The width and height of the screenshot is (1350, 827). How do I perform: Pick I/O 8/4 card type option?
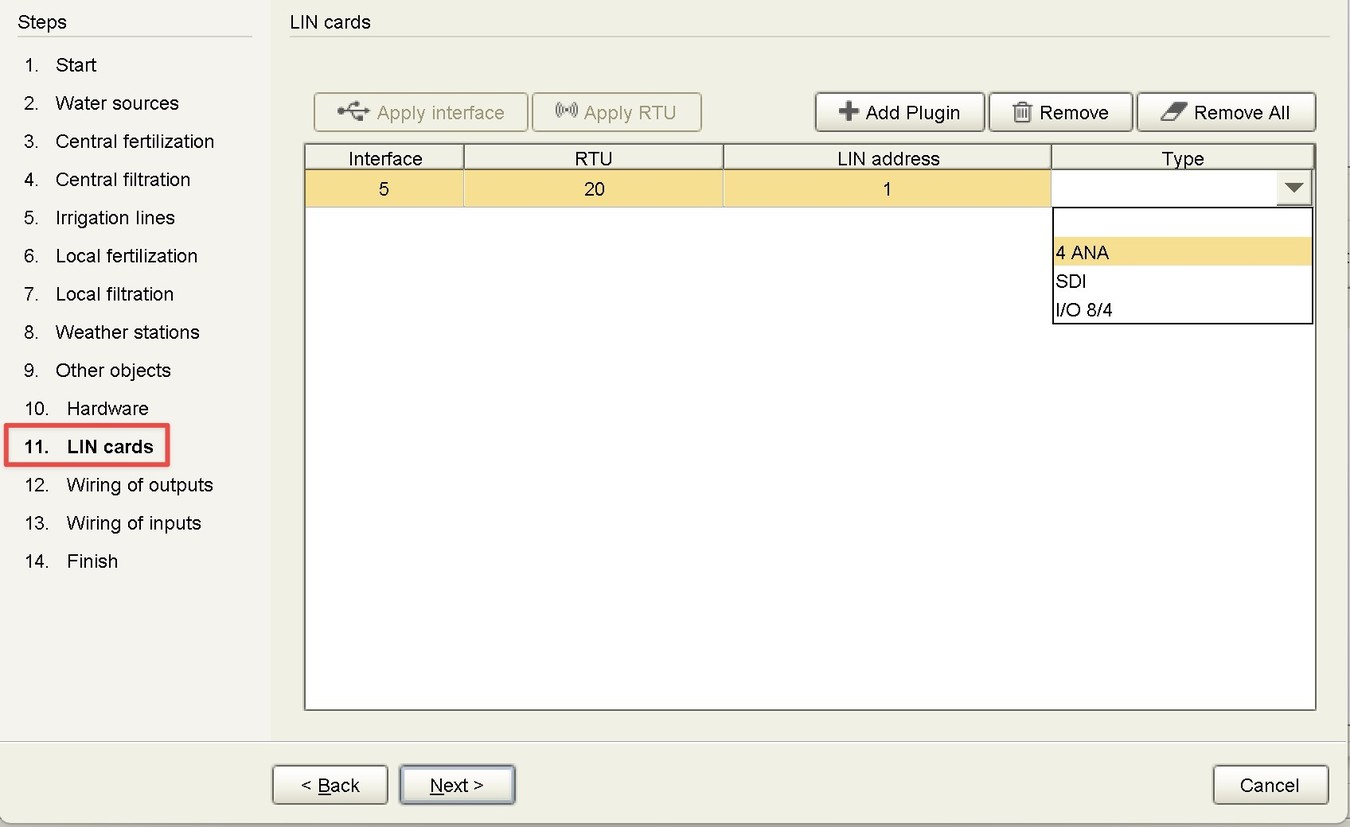coord(1182,310)
